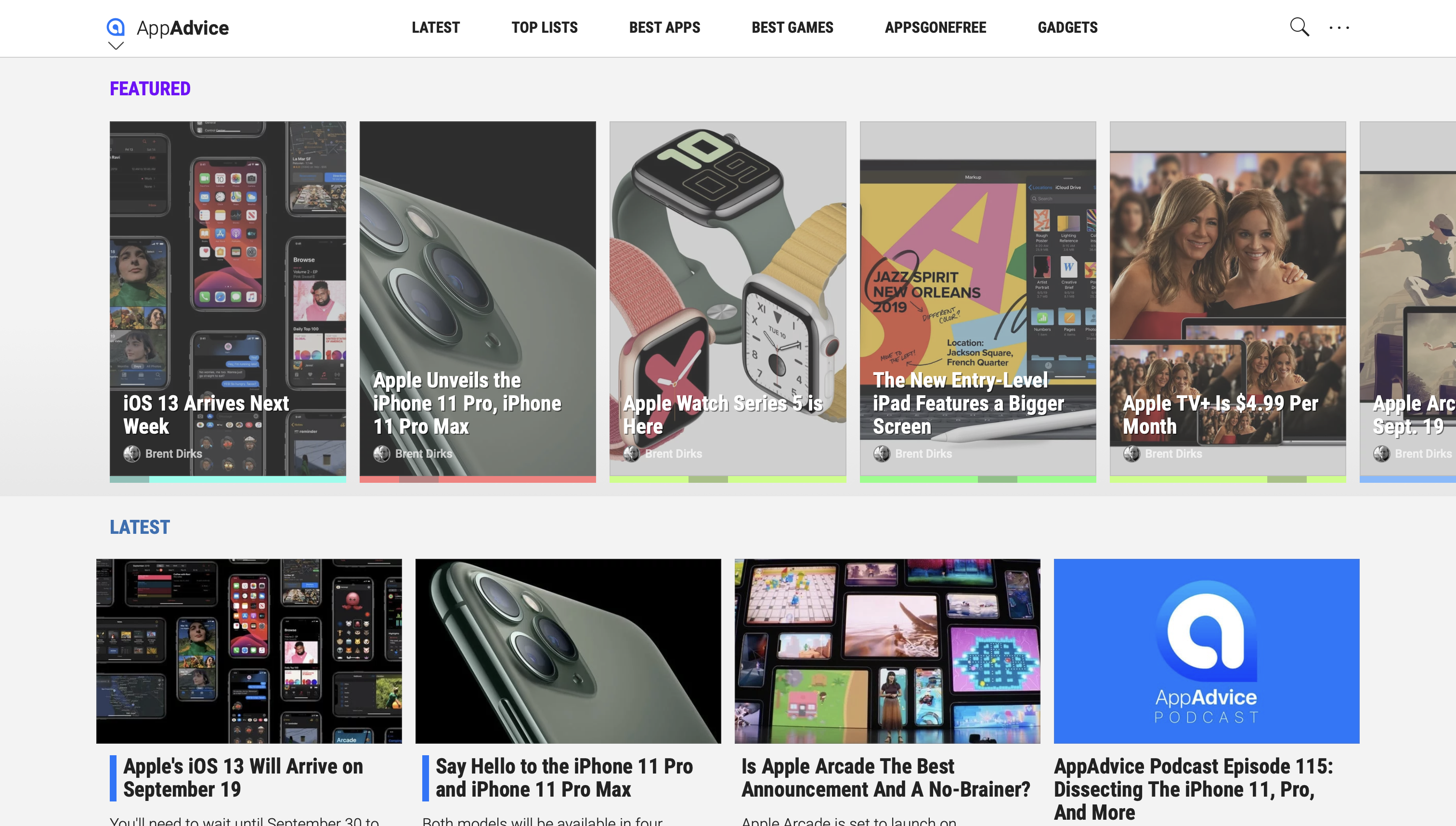Read 'Is Apple Arcade The Best Announcement' article
Image resolution: width=1456 pixels, height=826 pixels.
click(x=885, y=777)
